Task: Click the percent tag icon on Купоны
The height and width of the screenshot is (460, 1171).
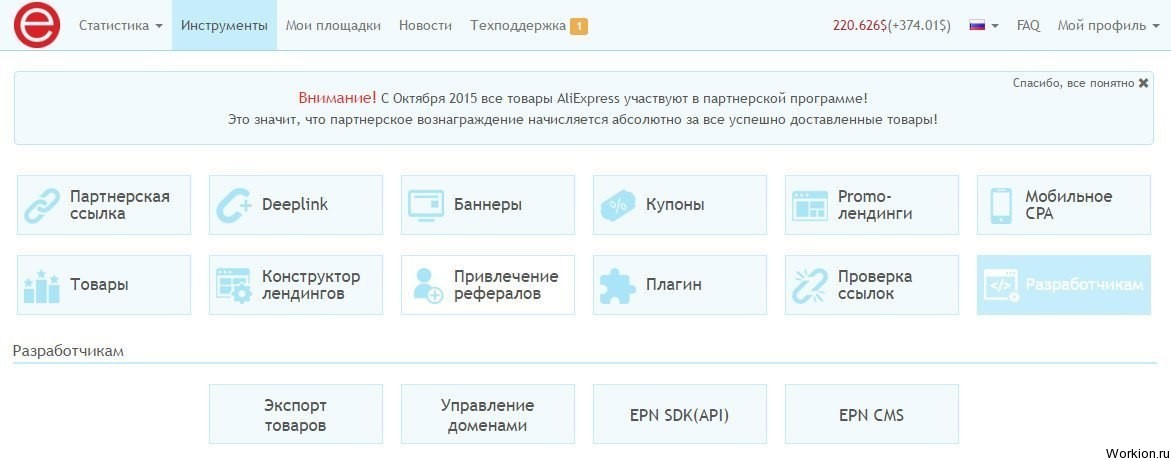Action: pos(618,205)
